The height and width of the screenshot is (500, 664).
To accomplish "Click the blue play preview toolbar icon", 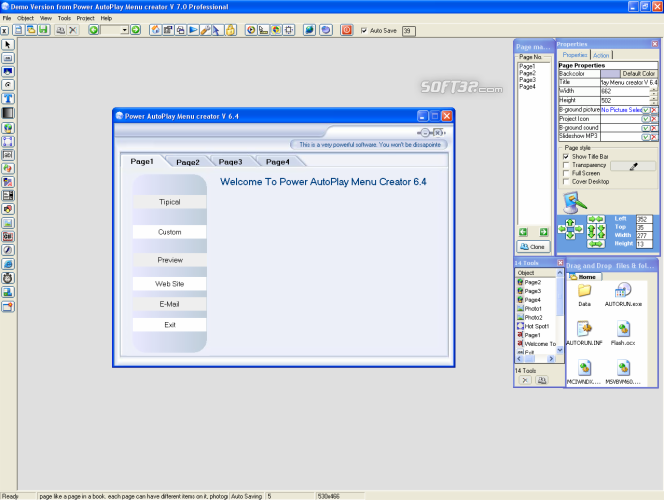I will (193, 30).
